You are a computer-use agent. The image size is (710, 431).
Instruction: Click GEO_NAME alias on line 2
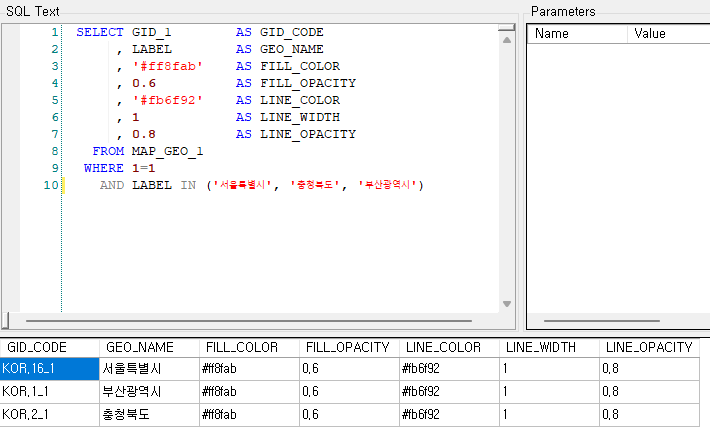click(292, 49)
